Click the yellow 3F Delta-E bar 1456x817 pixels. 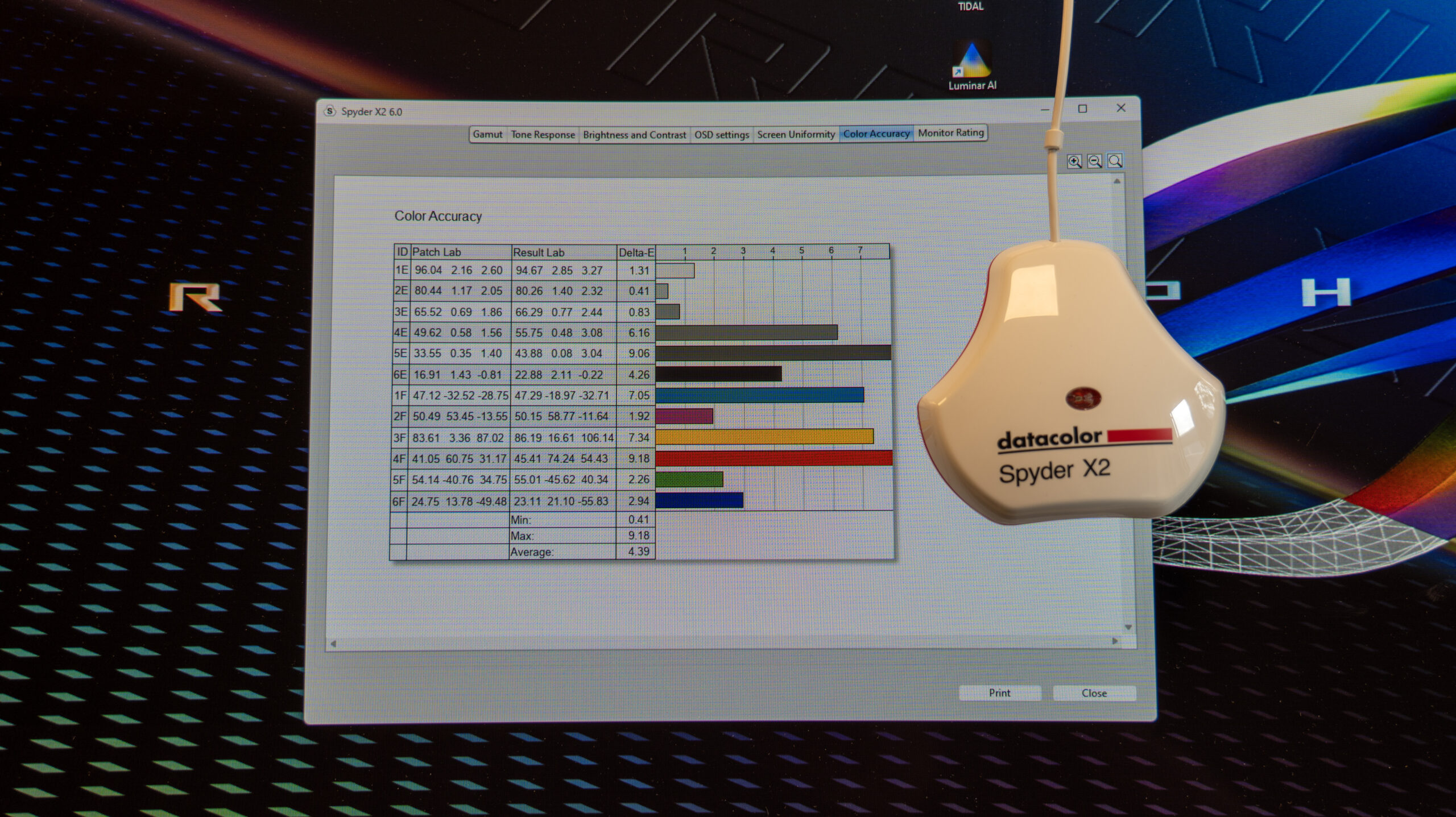pos(764,437)
